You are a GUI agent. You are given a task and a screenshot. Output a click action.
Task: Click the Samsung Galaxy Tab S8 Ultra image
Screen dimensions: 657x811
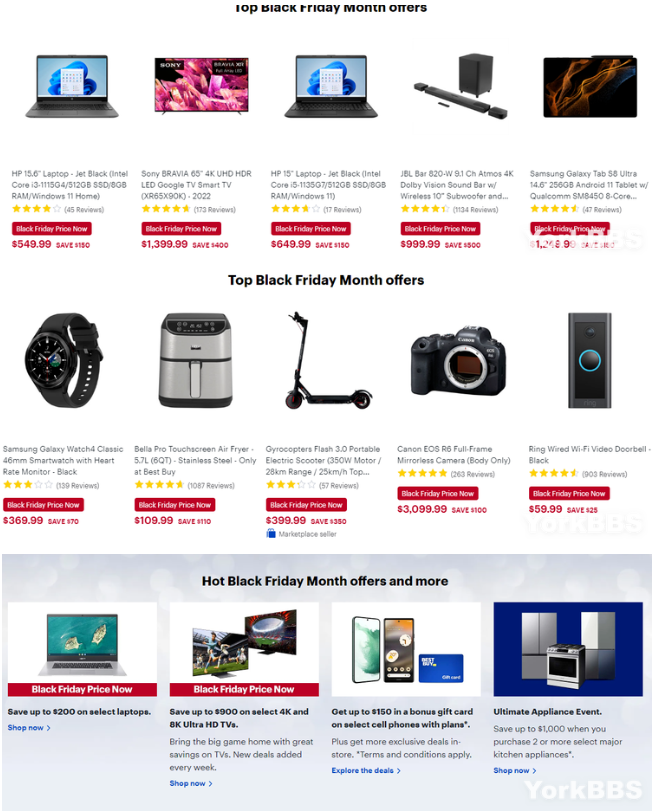tap(590, 87)
